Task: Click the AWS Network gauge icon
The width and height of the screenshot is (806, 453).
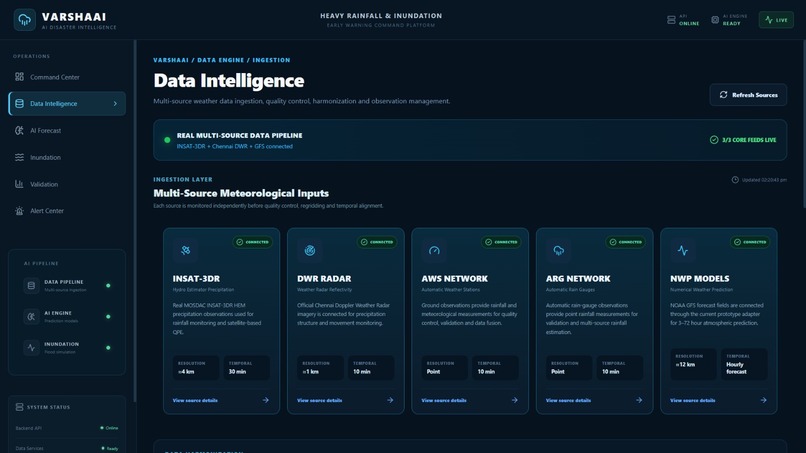Action: coord(434,250)
